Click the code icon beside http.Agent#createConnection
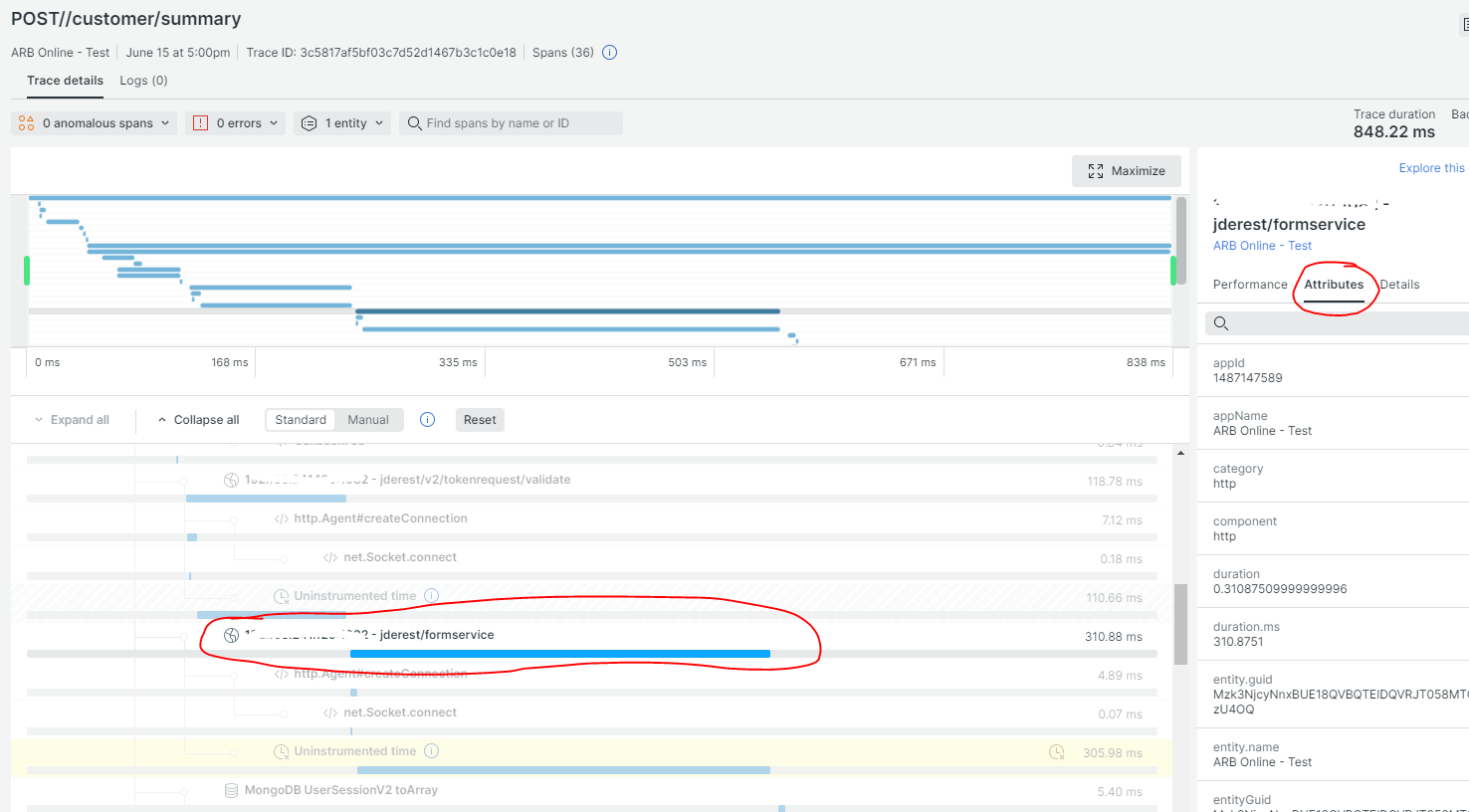This screenshot has width=1469, height=812. point(282,518)
